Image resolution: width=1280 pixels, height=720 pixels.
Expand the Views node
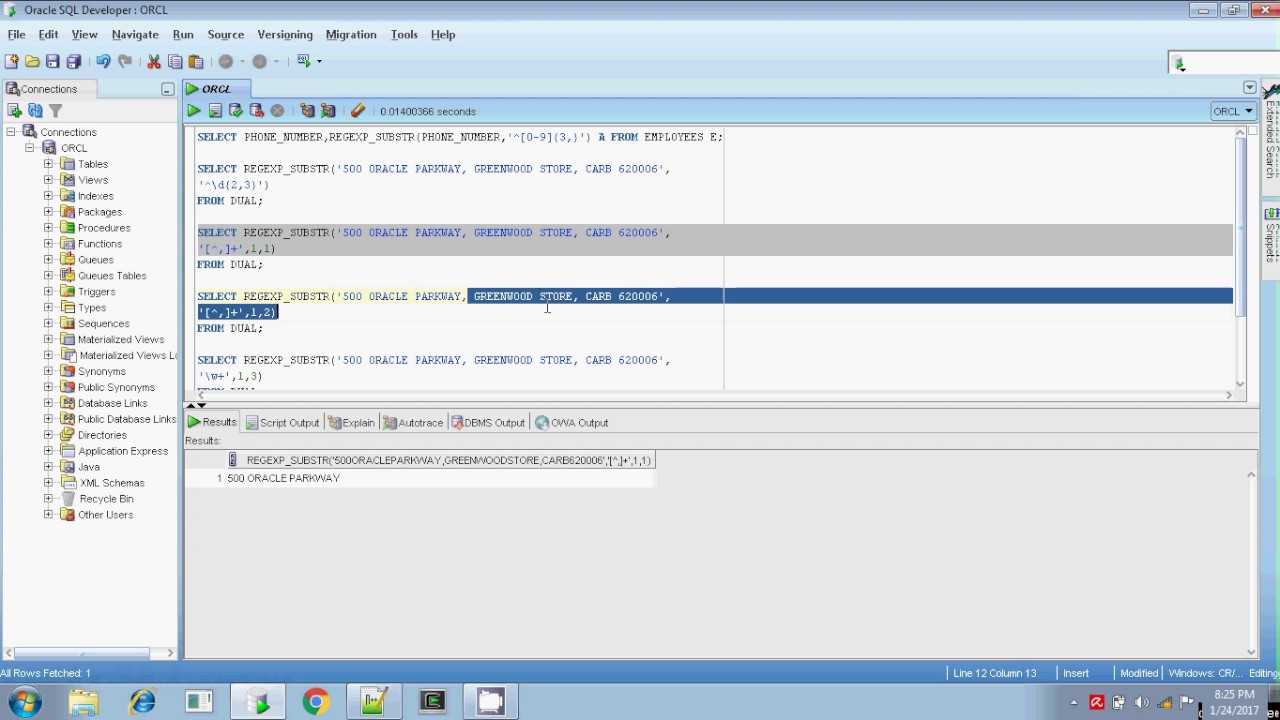(48, 180)
